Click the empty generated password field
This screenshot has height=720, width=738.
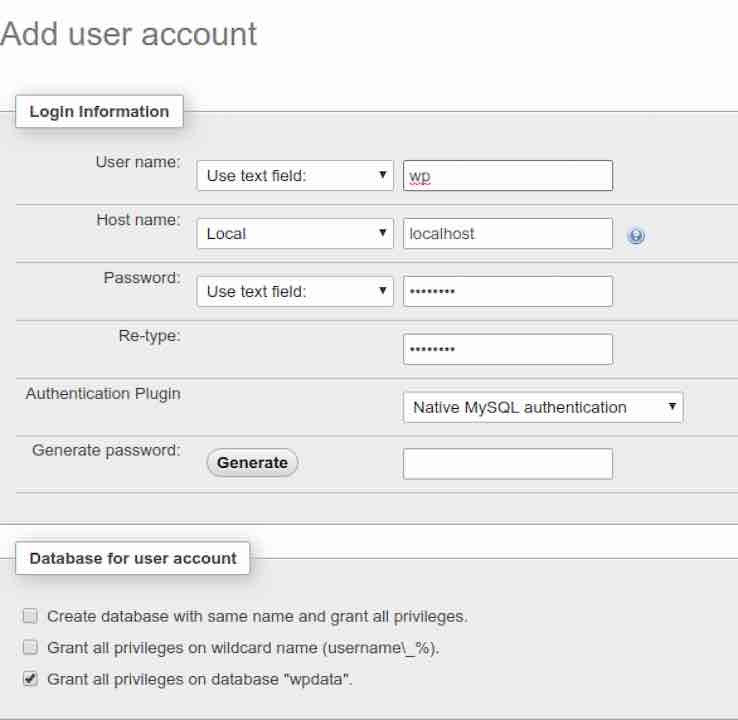507,464
